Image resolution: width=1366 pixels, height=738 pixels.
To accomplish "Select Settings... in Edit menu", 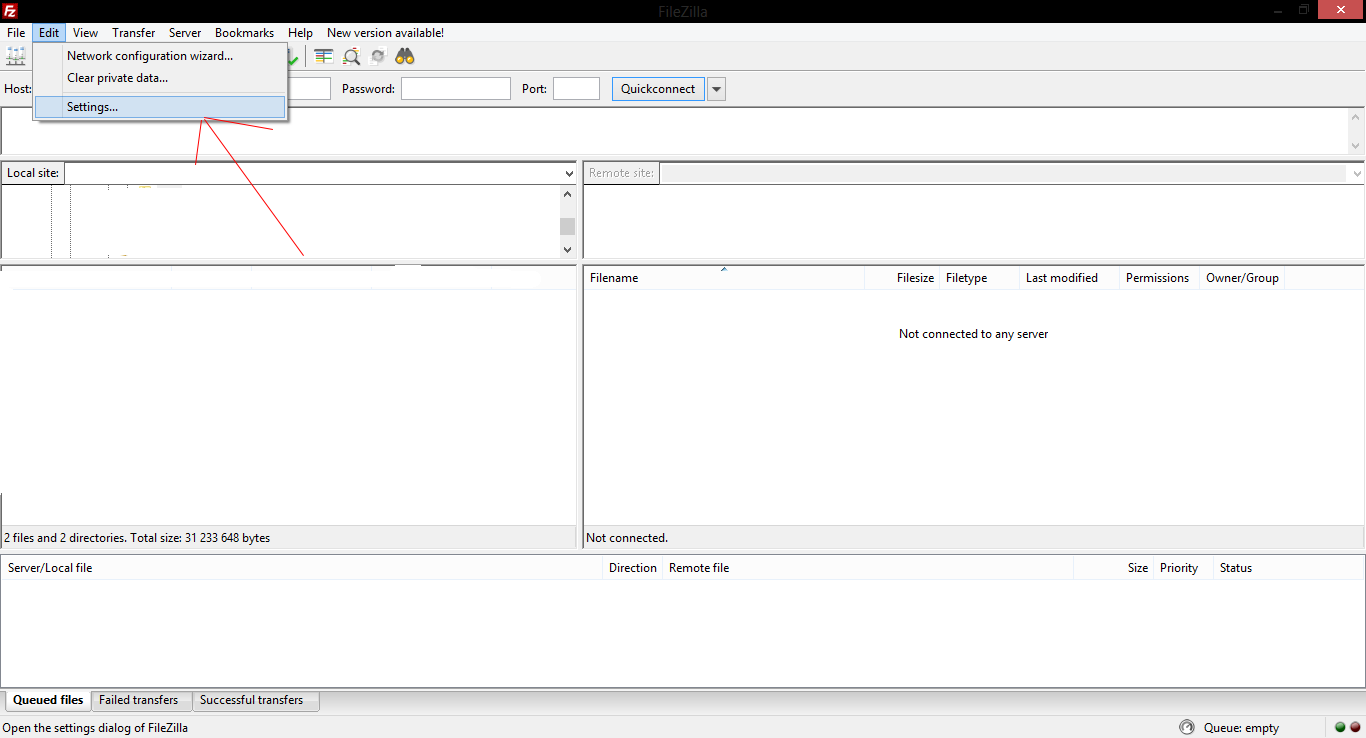I will click(160, 107).
